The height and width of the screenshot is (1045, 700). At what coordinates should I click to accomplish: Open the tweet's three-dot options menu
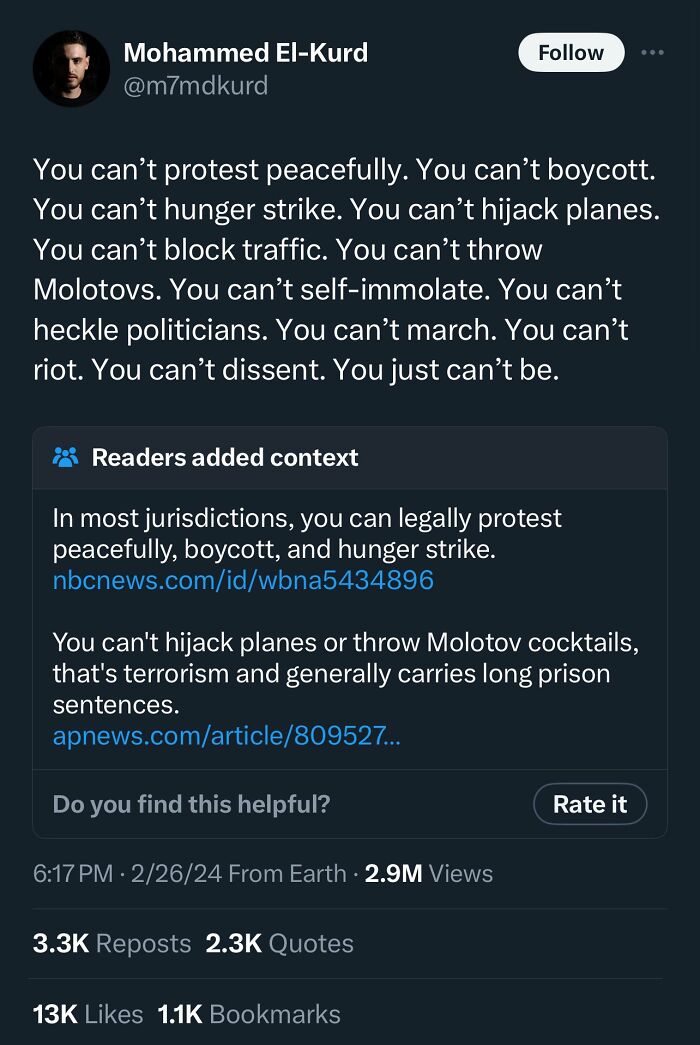(655, 53)
